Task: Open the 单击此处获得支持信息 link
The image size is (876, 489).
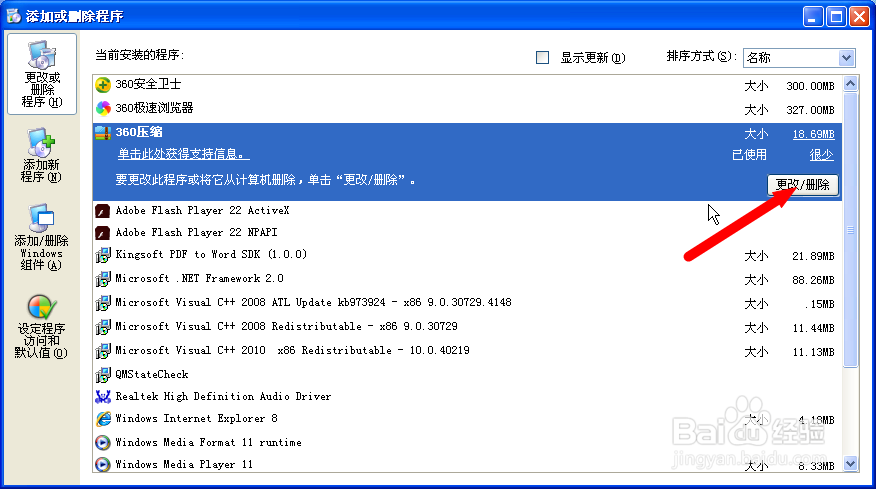Action: [x=183, y=154]
